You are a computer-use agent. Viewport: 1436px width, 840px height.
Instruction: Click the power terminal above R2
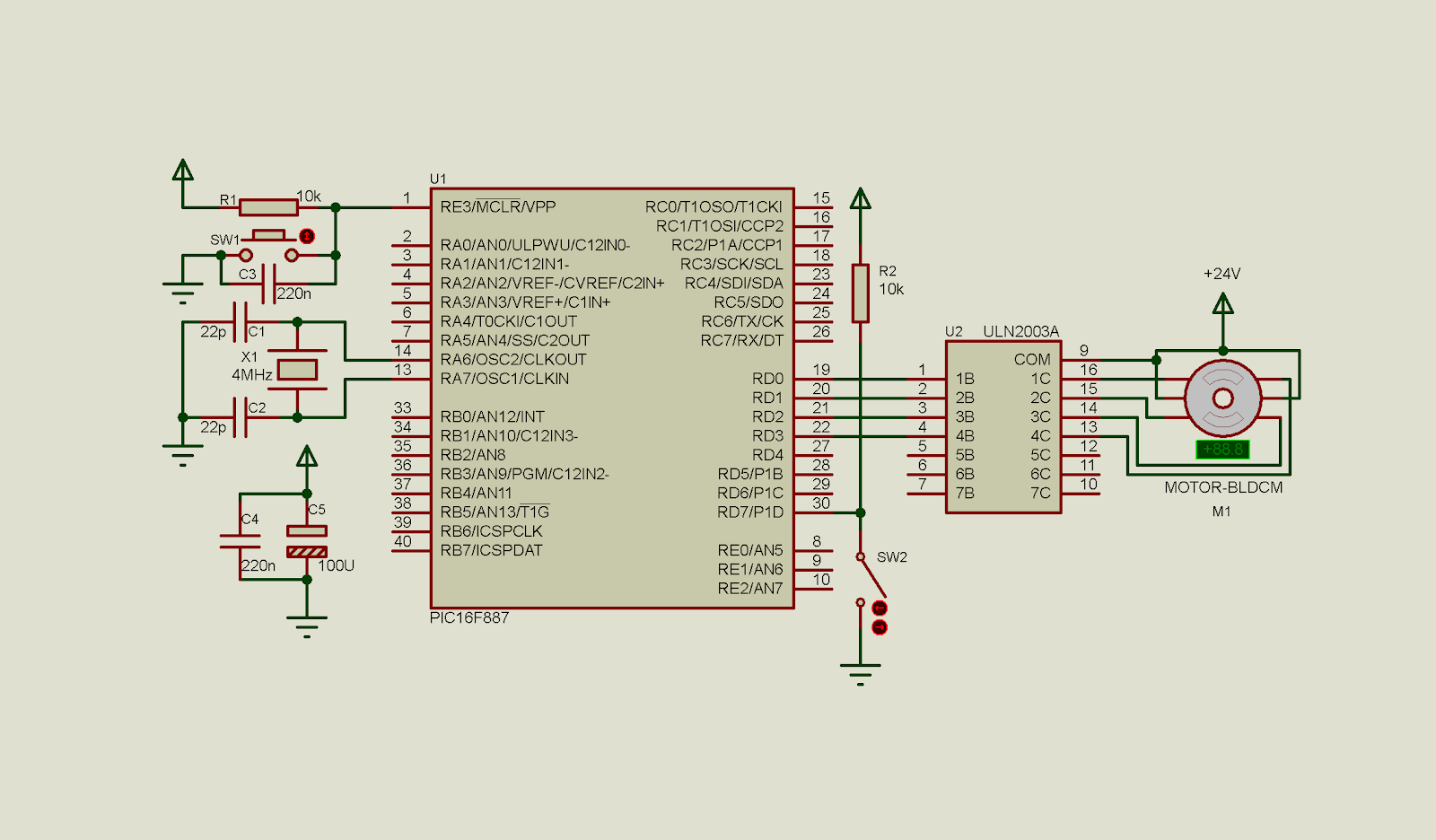pyautogui.click(x=860, y=197)
